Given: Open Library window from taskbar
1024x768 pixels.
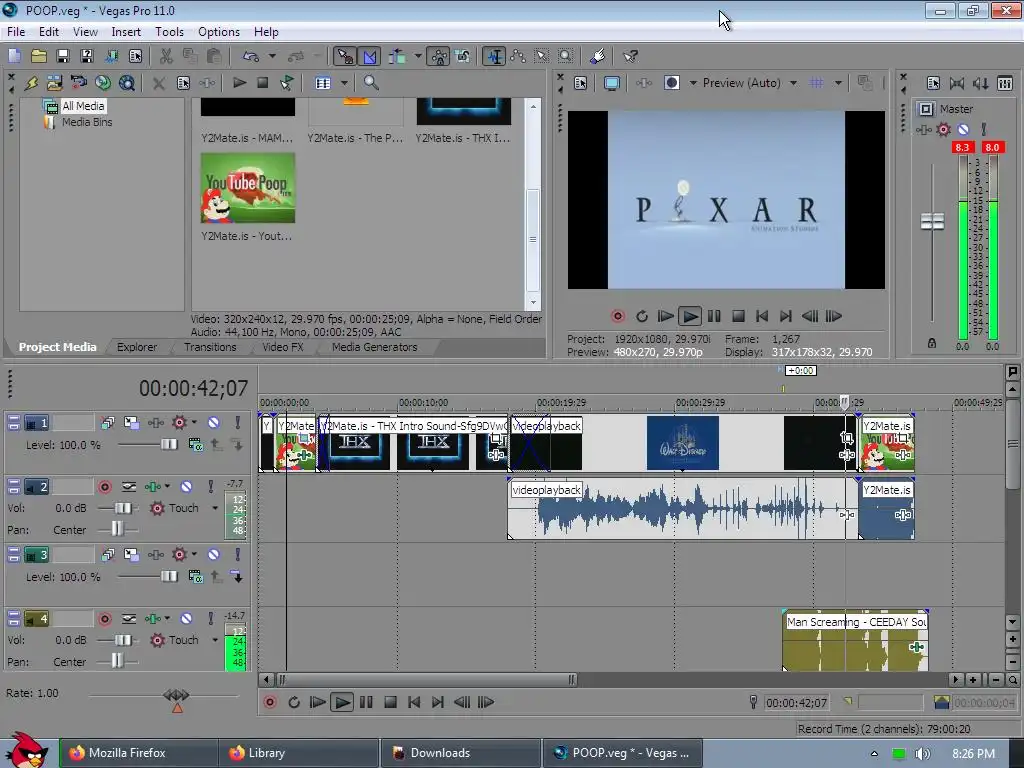Looking at the screenshot, I should point(298,753).
